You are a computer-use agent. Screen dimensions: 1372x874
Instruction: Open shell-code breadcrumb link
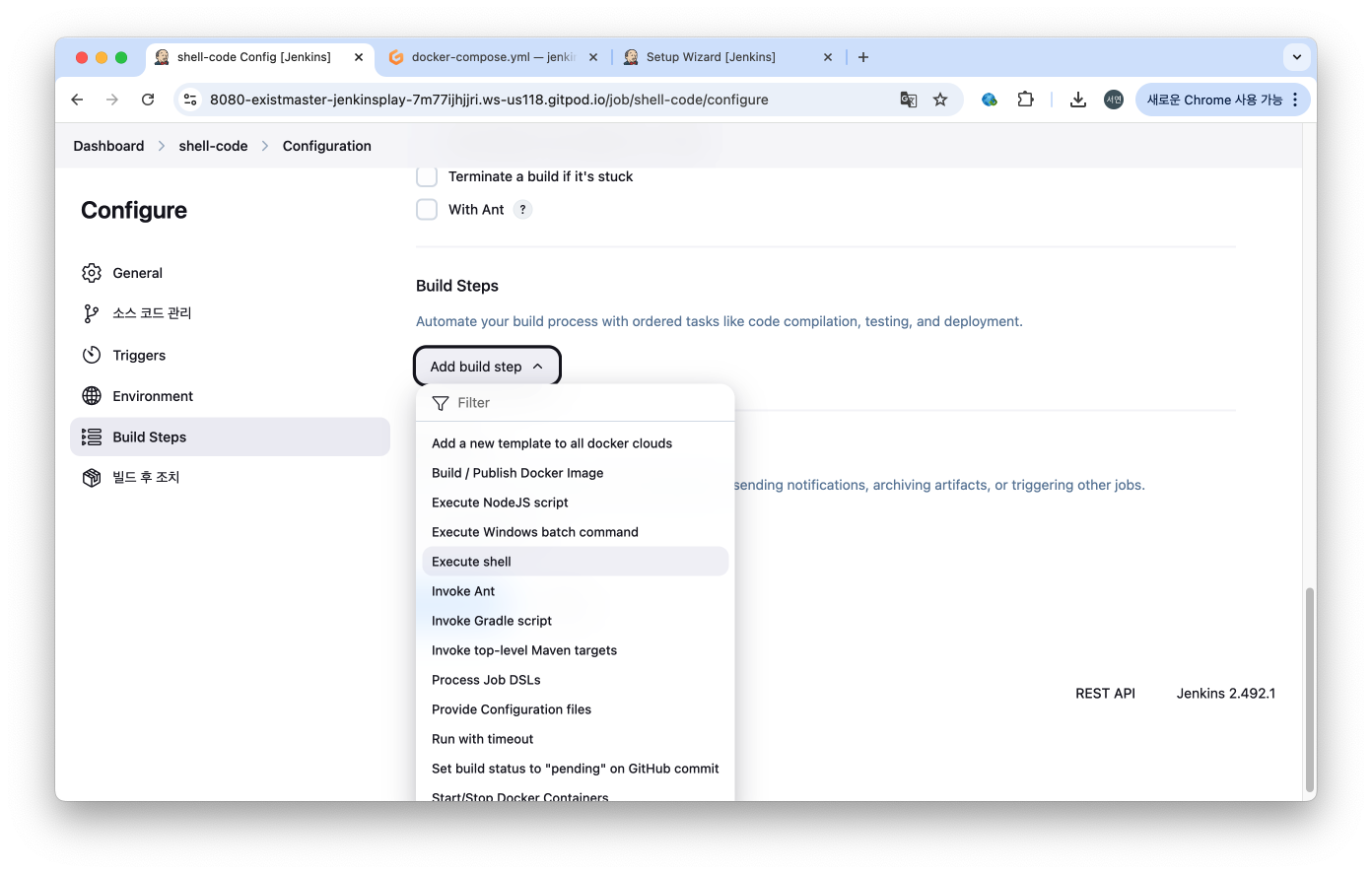click(213, 146)
